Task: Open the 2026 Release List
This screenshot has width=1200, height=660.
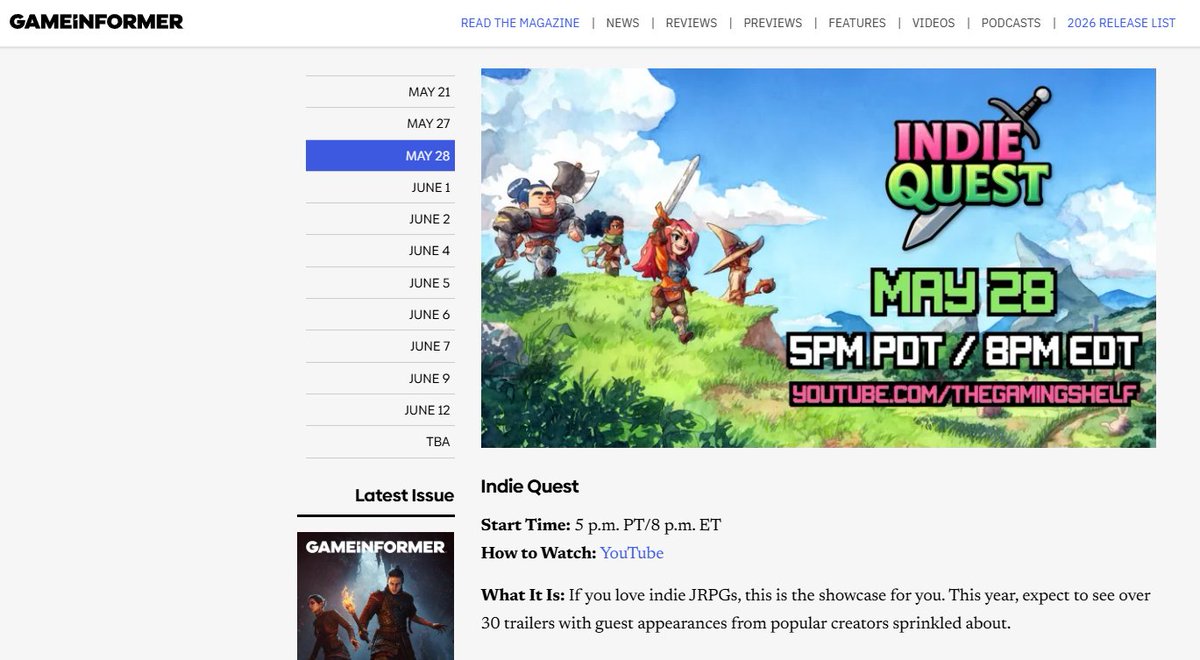Action: (1121, 23)
